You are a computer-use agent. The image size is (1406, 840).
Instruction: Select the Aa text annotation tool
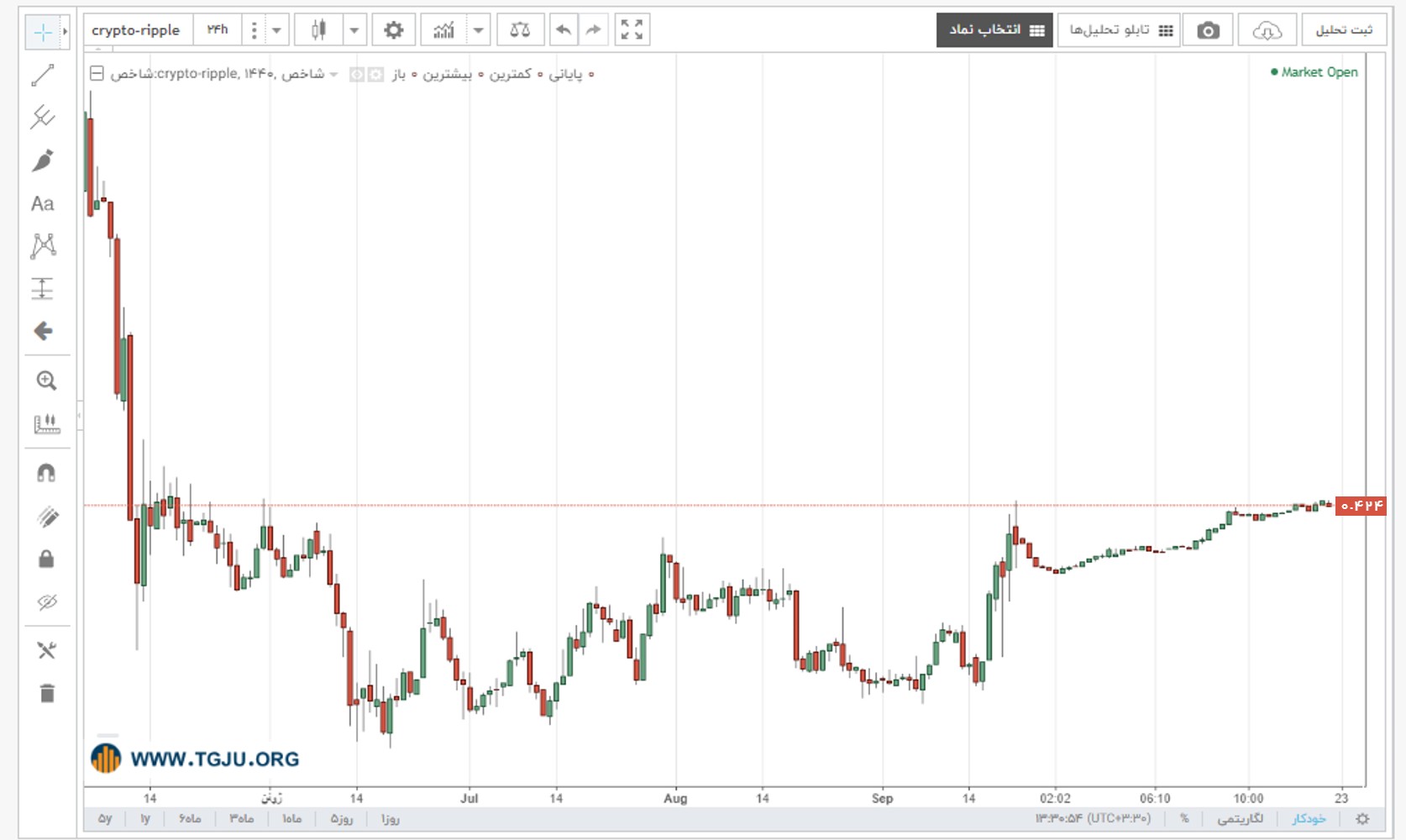43,203
